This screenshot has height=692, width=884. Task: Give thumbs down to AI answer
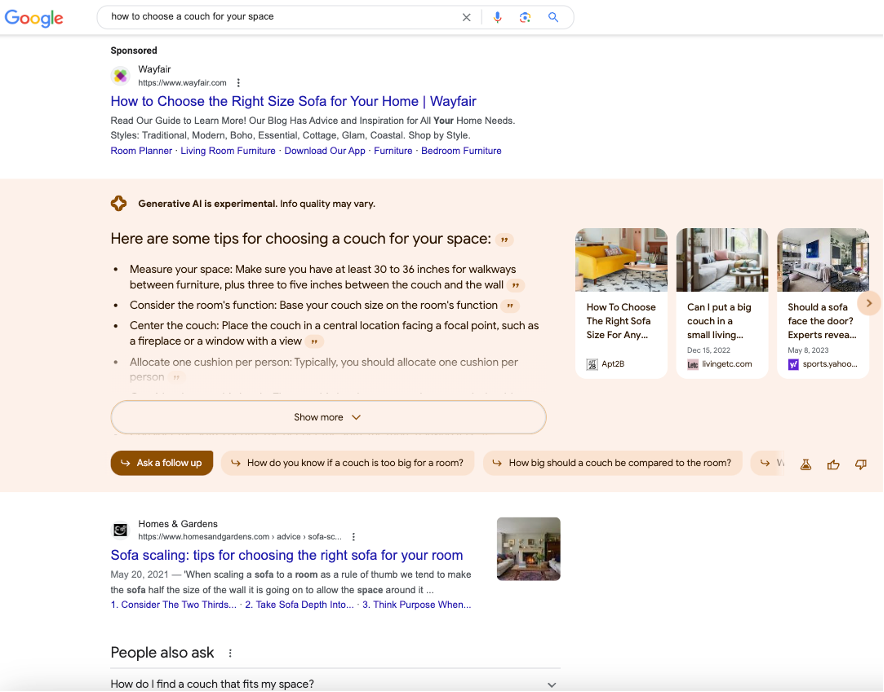[x=861, y=464]
